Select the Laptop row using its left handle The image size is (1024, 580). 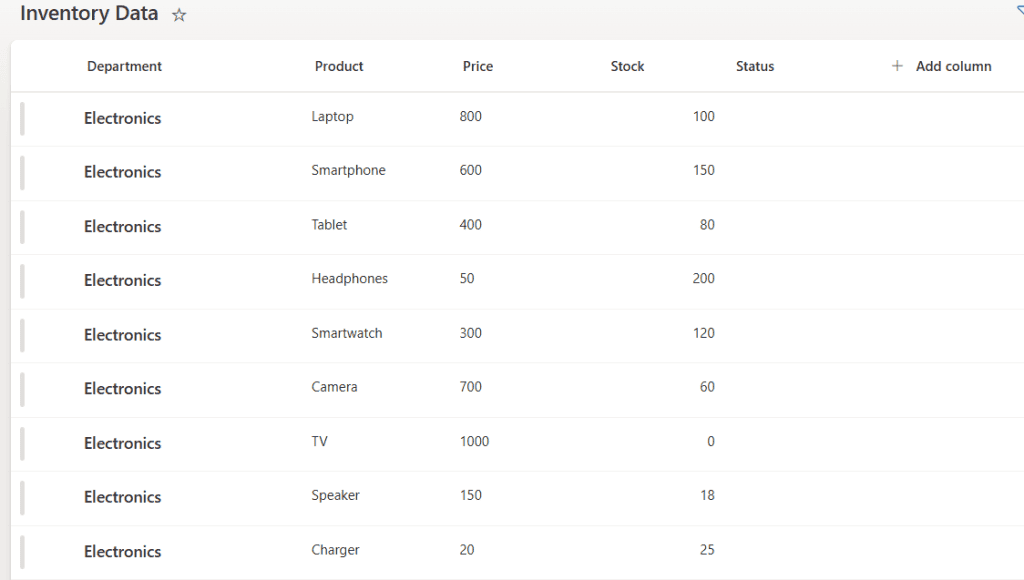(22, 119)
